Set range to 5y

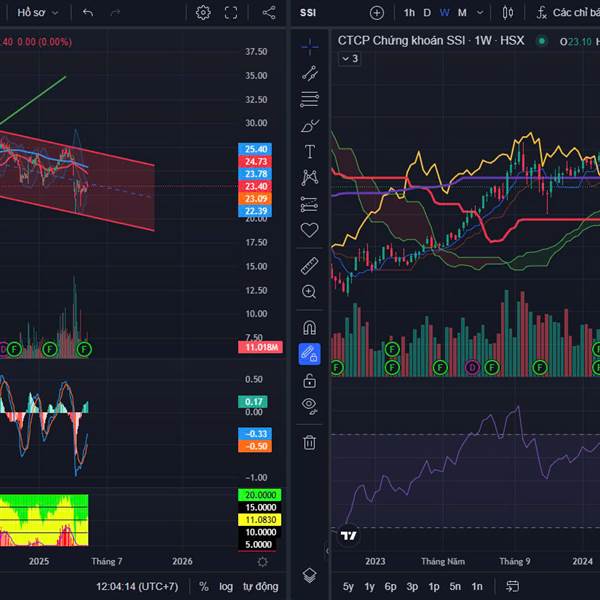[348, 586]
